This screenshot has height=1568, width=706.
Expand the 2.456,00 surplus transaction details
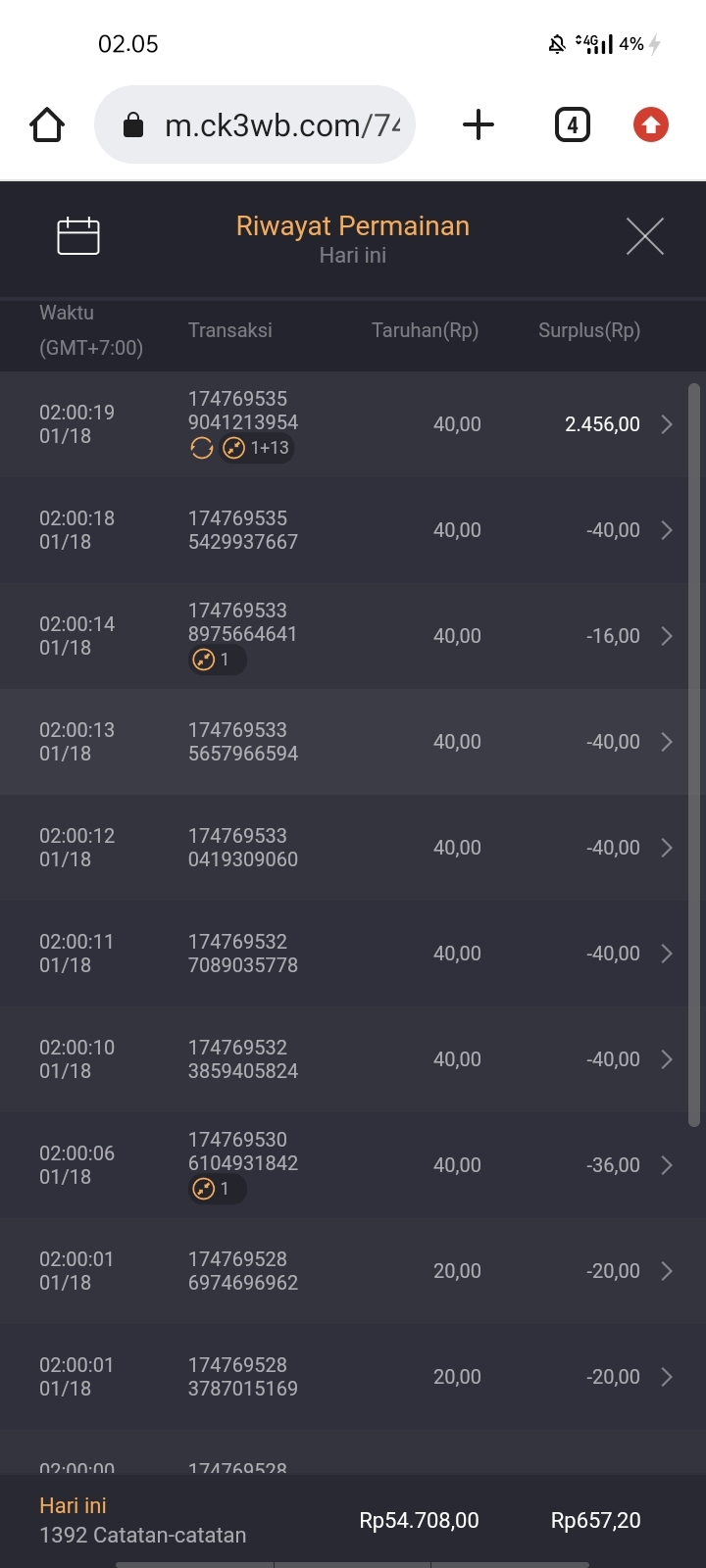[667, 424]
